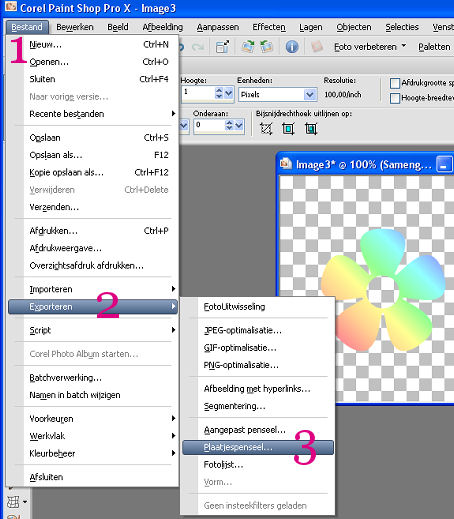454x519 pixels.
Task: Expand the Foto verbeteren dropdown
Action: (x=404, y=45)
